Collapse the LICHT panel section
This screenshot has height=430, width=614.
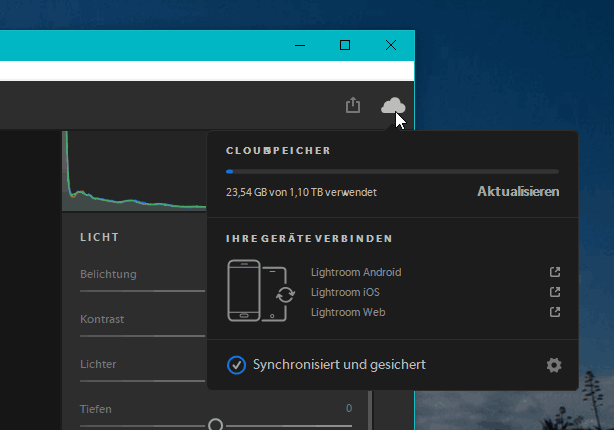[x=100, y=237]
